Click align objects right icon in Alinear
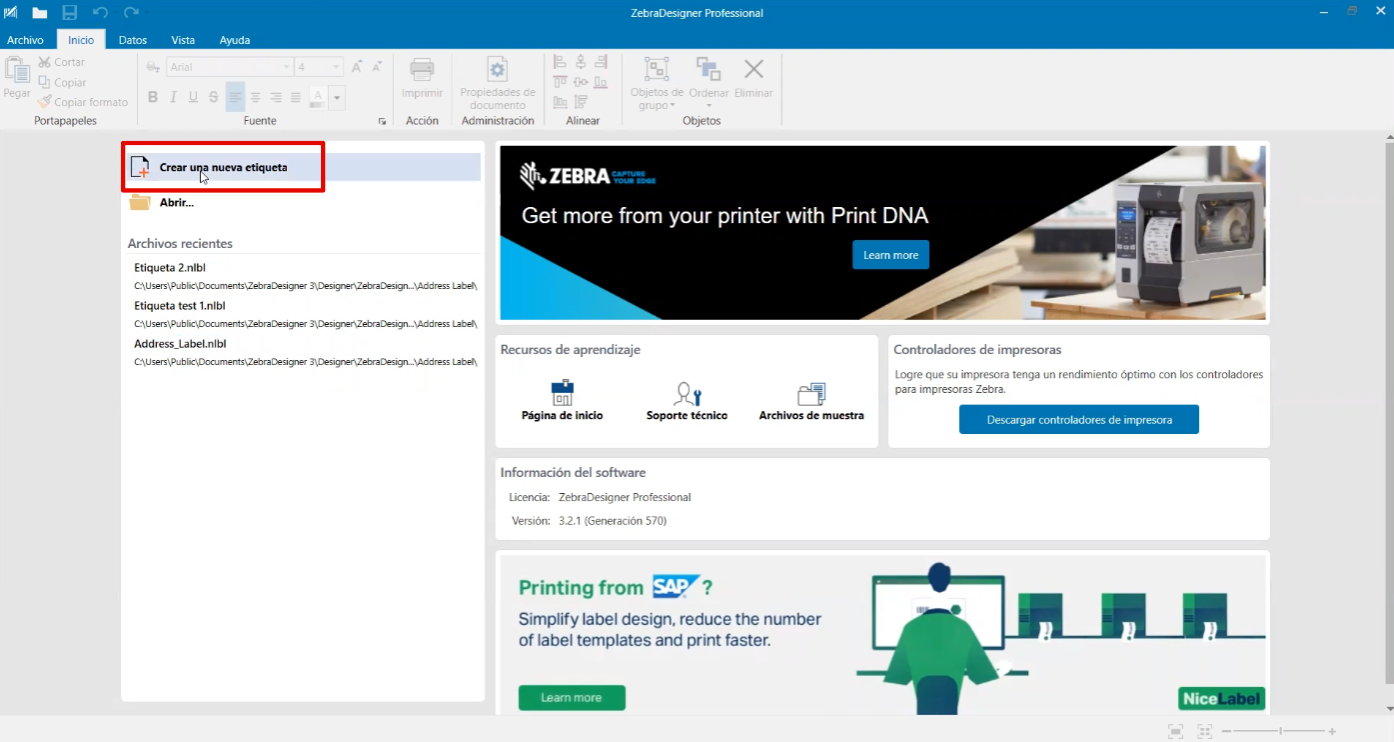The height and width of the screenshot is (742, 1394). tap(601, 62)
